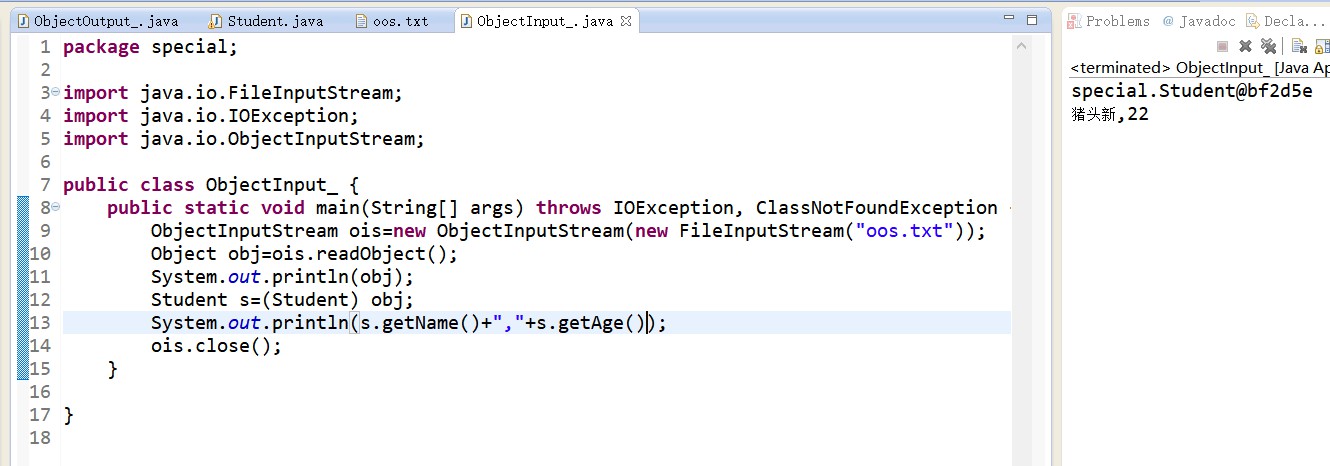Click the editor scrollbar up arrow
The image size is (1330, 466).
pos(1021,46)
